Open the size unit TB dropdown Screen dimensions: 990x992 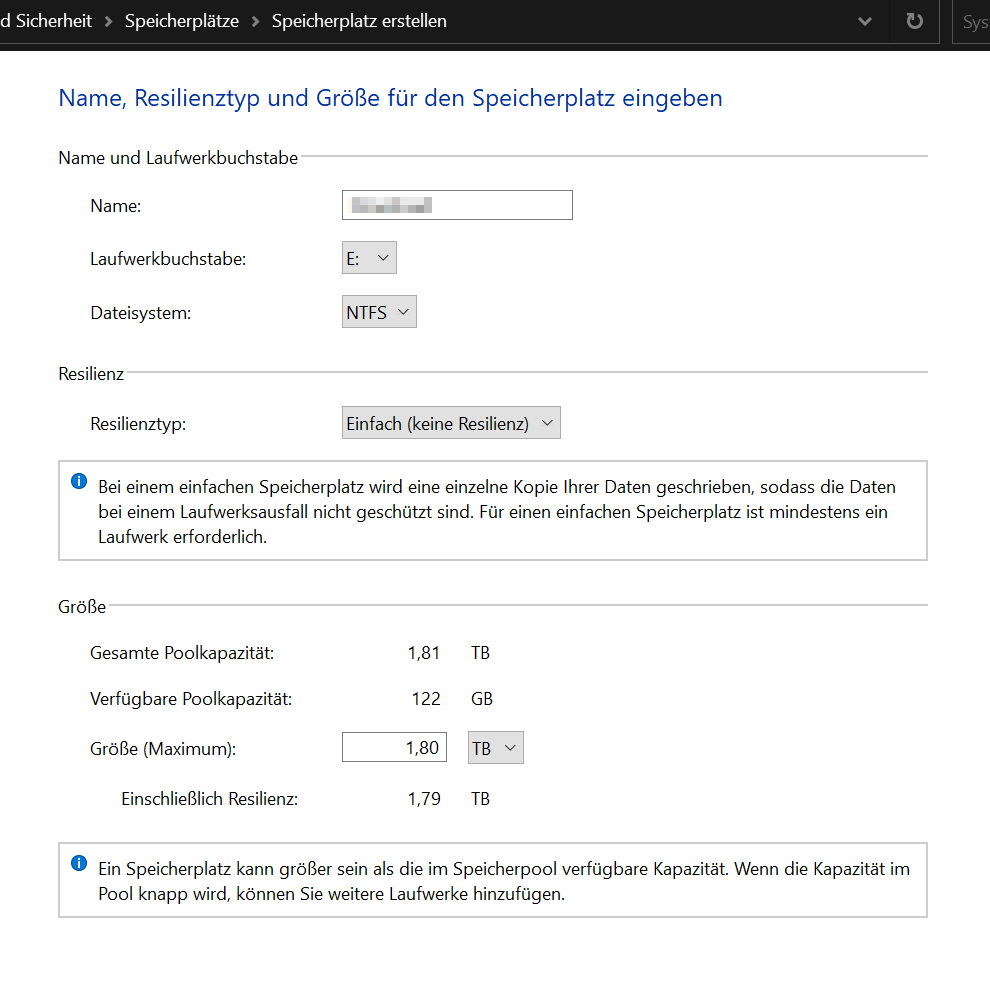(496, 748)
